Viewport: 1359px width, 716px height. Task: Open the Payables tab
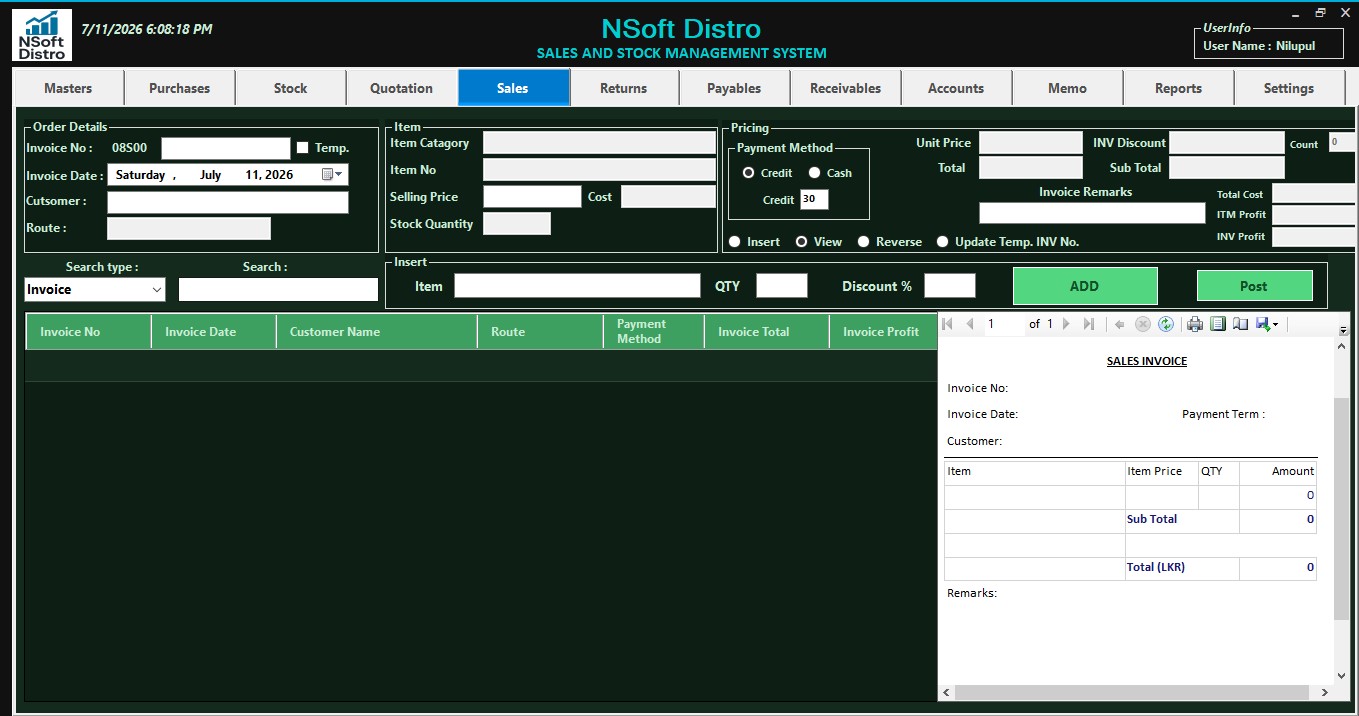click(735, 88)
